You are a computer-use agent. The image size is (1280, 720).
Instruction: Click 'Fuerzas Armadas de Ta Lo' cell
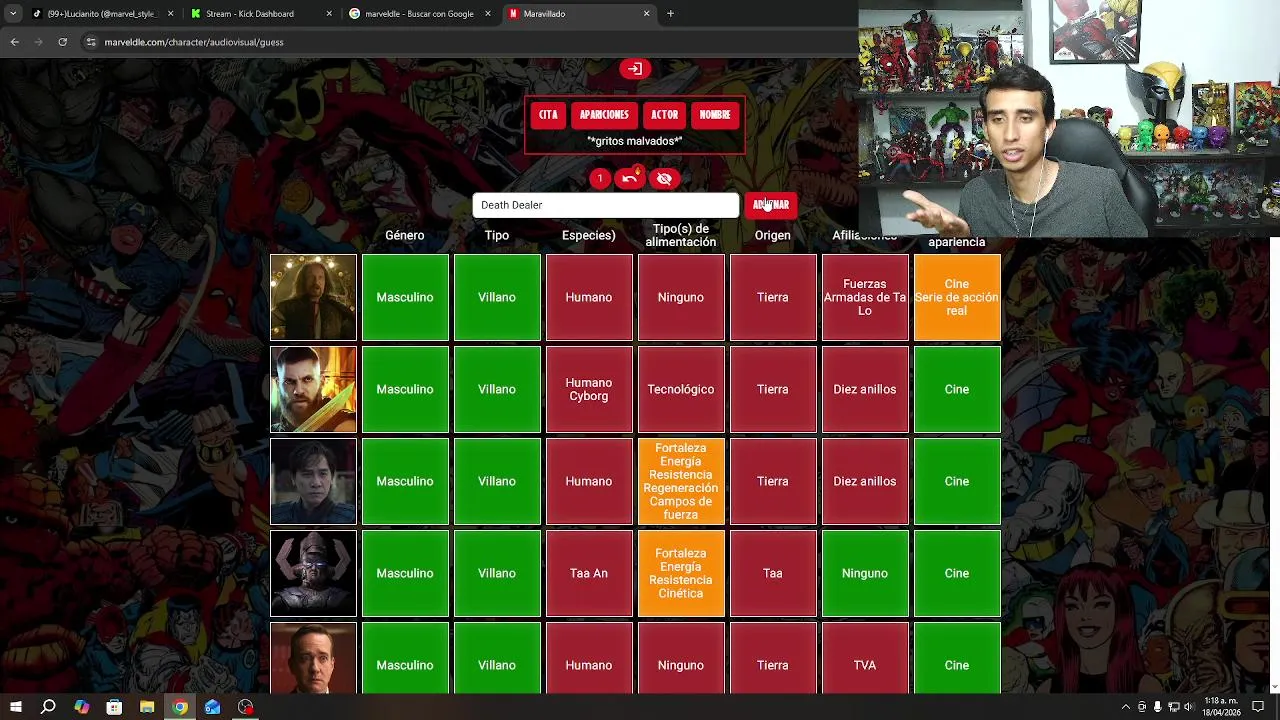[x=865, y=297]
